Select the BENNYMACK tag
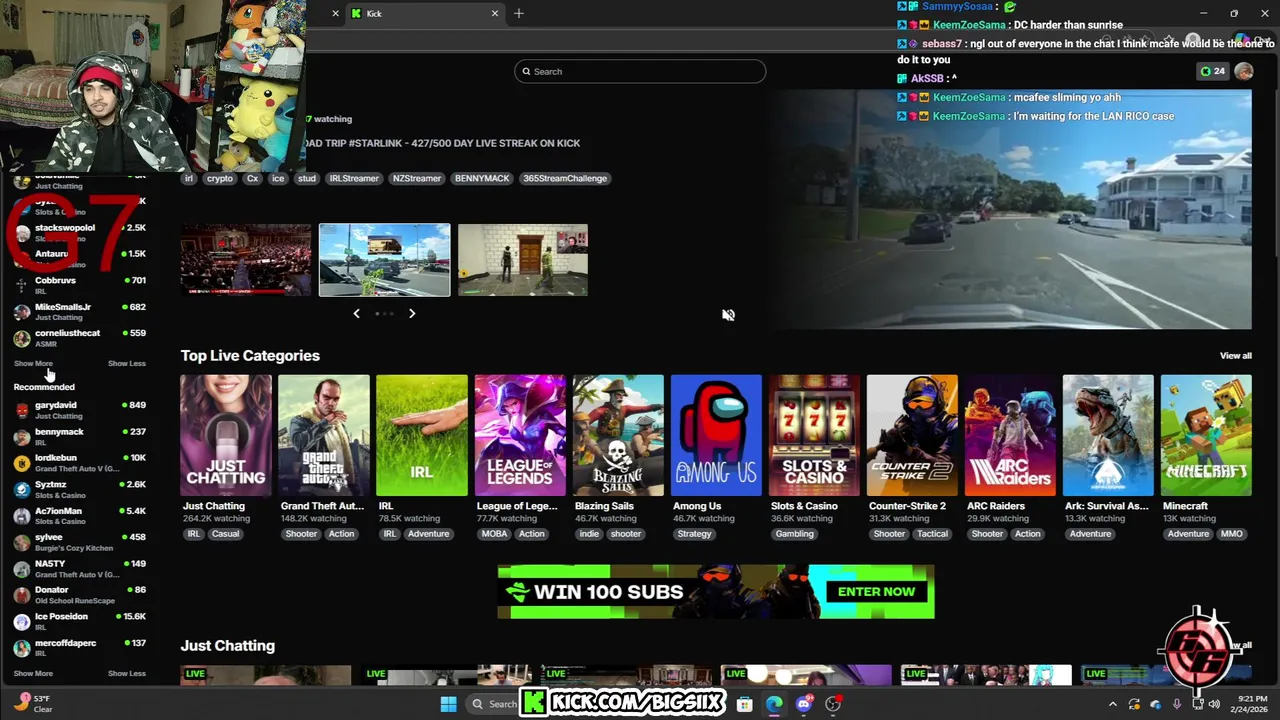 [x=482, y=179]
